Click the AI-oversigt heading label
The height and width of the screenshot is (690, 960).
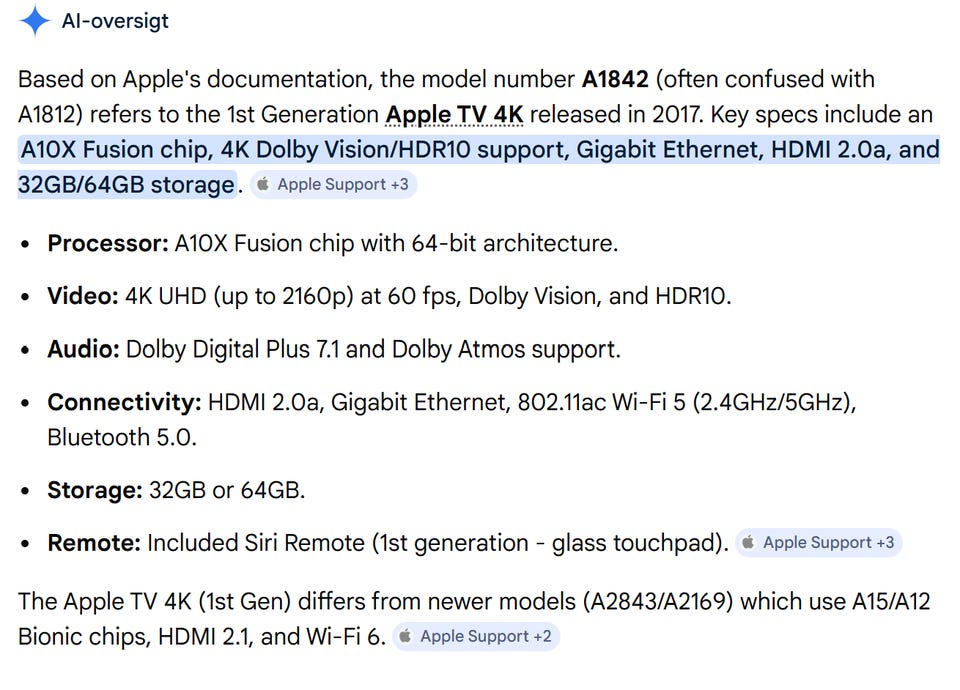(x=115, y=21)
